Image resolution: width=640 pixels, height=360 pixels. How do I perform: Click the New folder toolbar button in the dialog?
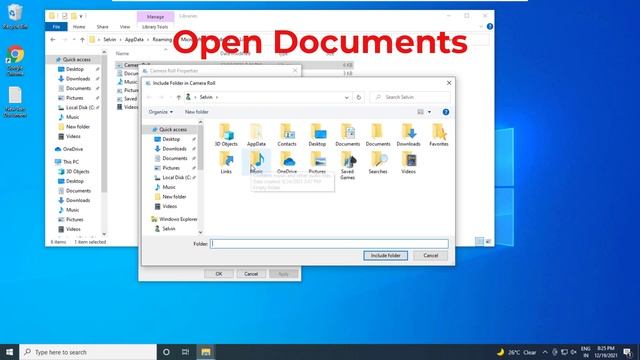pyautogui.click(x=197, y=112)
